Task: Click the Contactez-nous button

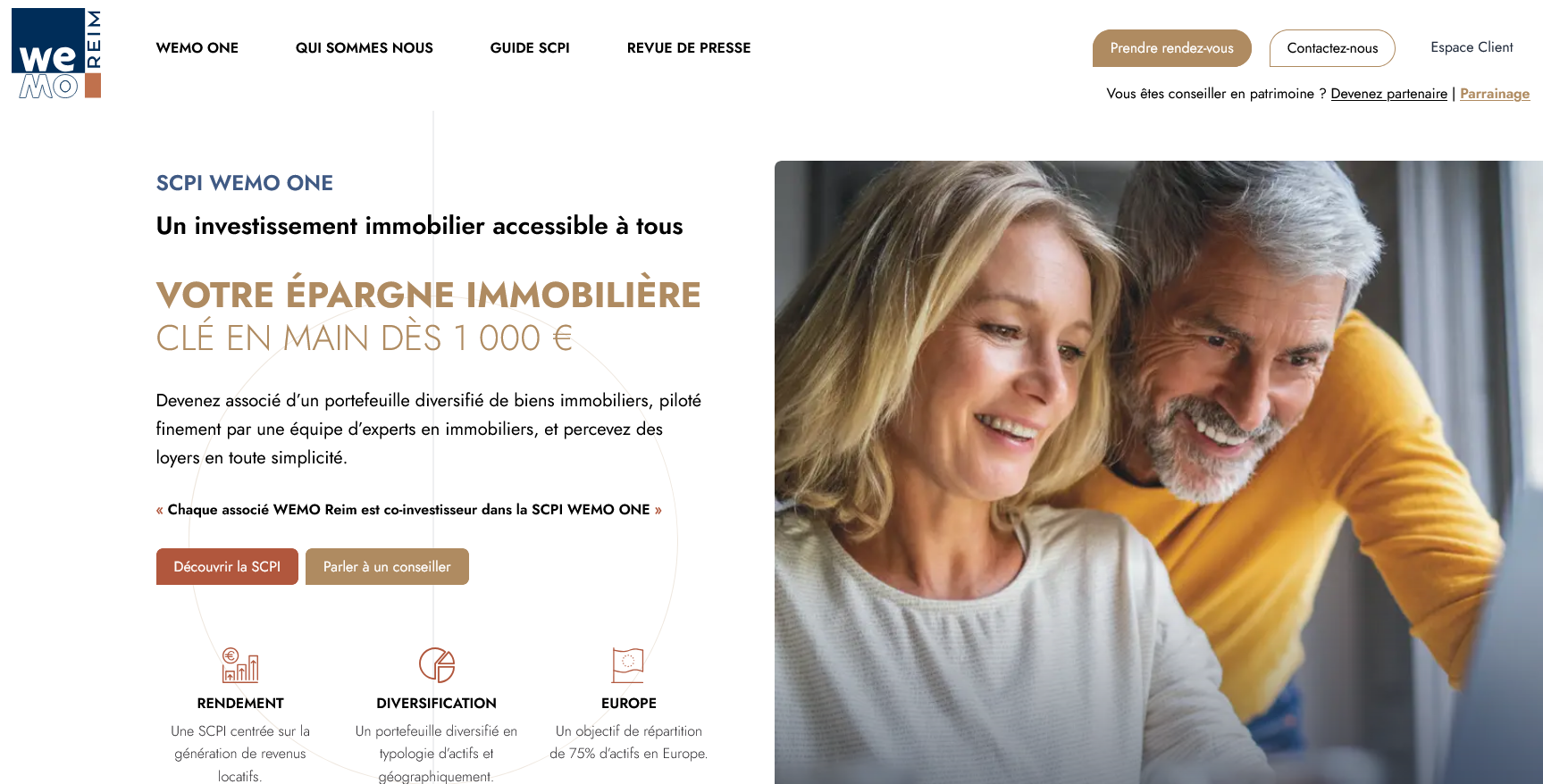Action: (x=1332, y=48)
